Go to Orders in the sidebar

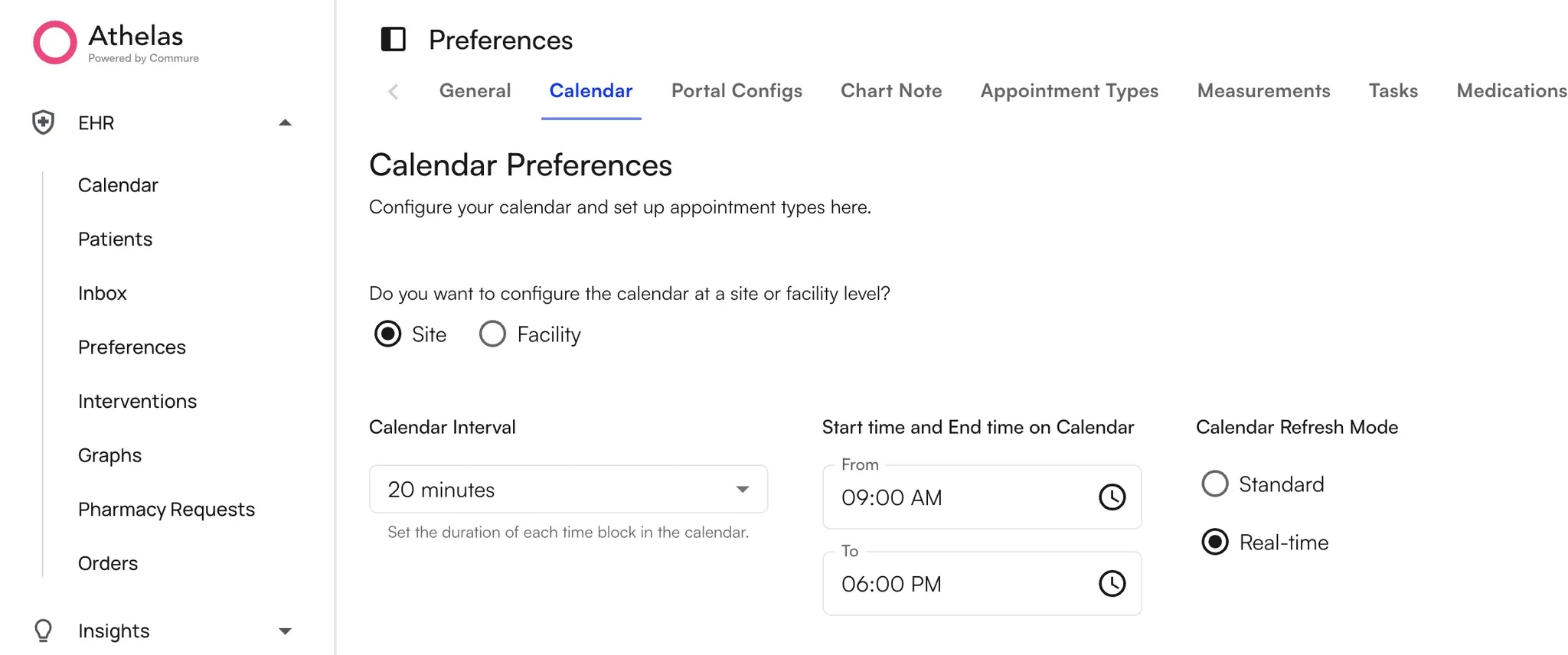pyautogui.click(x=107, y=563)
